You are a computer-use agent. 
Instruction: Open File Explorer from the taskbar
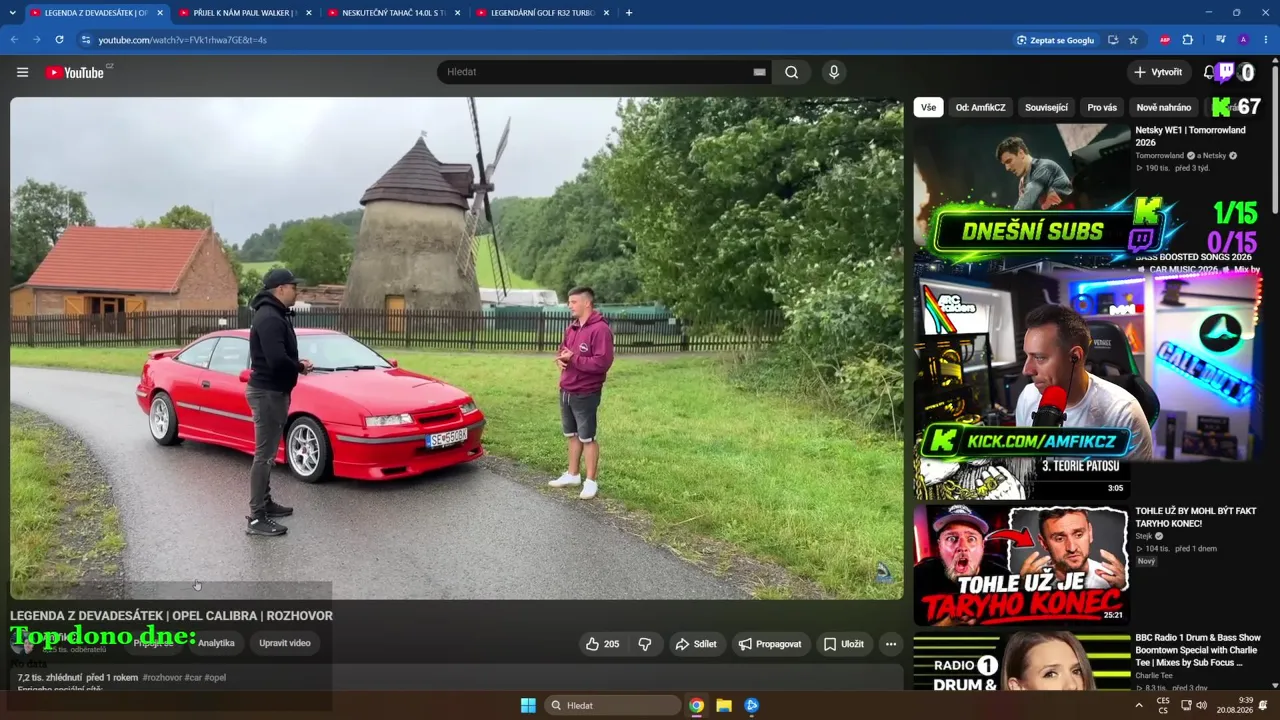coord(724,705)
